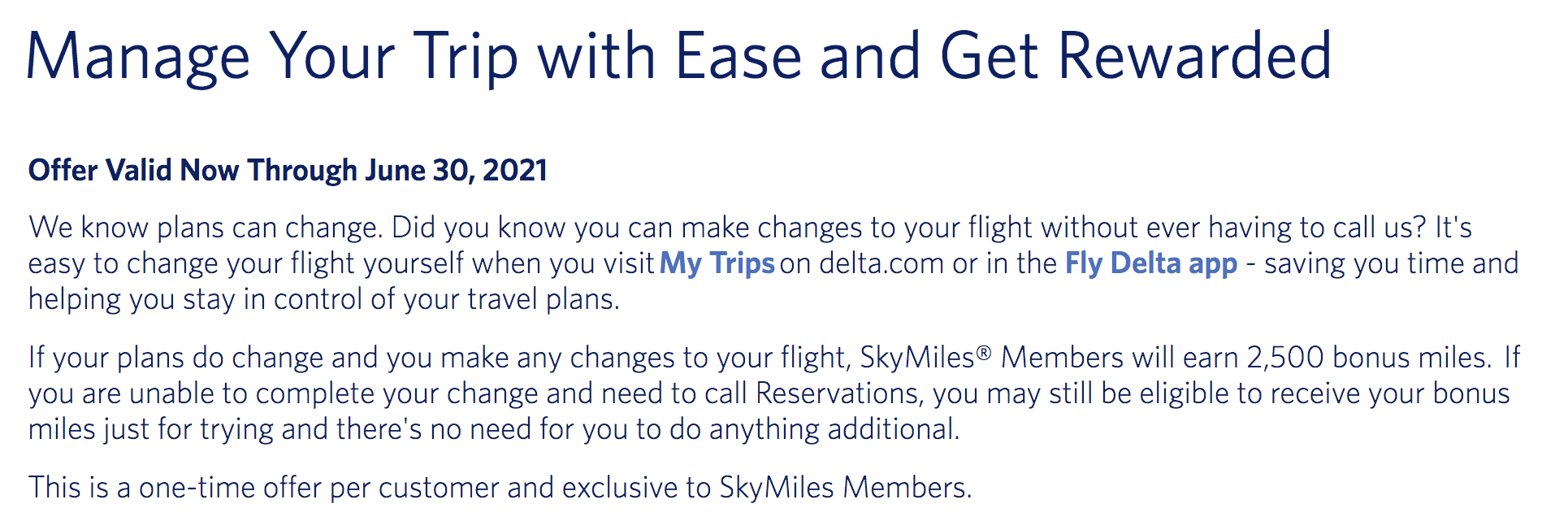Click the word 'Rewarded' in the title
1568x517 pixels.
point(1195,55)
